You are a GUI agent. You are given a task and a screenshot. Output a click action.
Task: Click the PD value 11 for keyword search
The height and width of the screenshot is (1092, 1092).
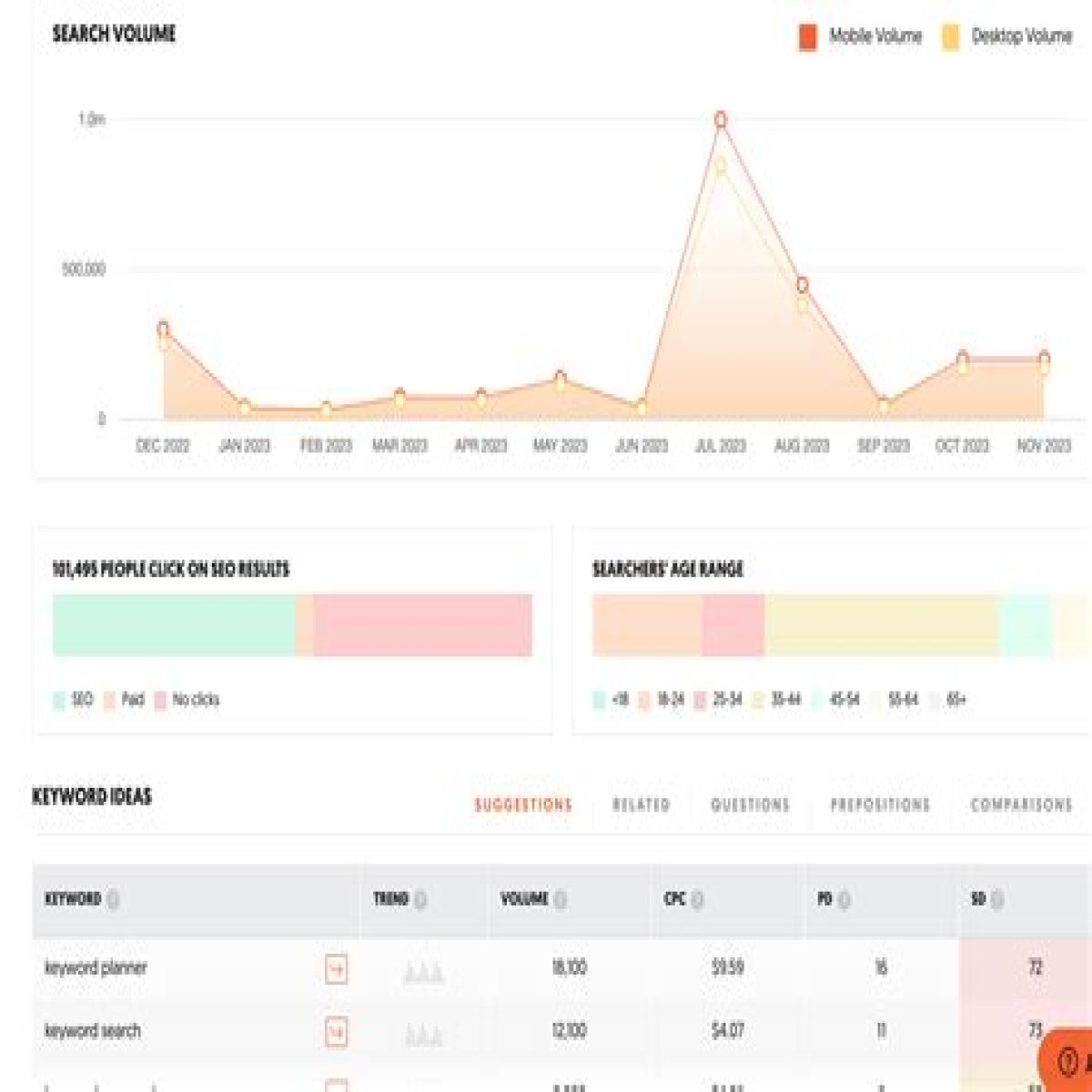[881, 1032]
